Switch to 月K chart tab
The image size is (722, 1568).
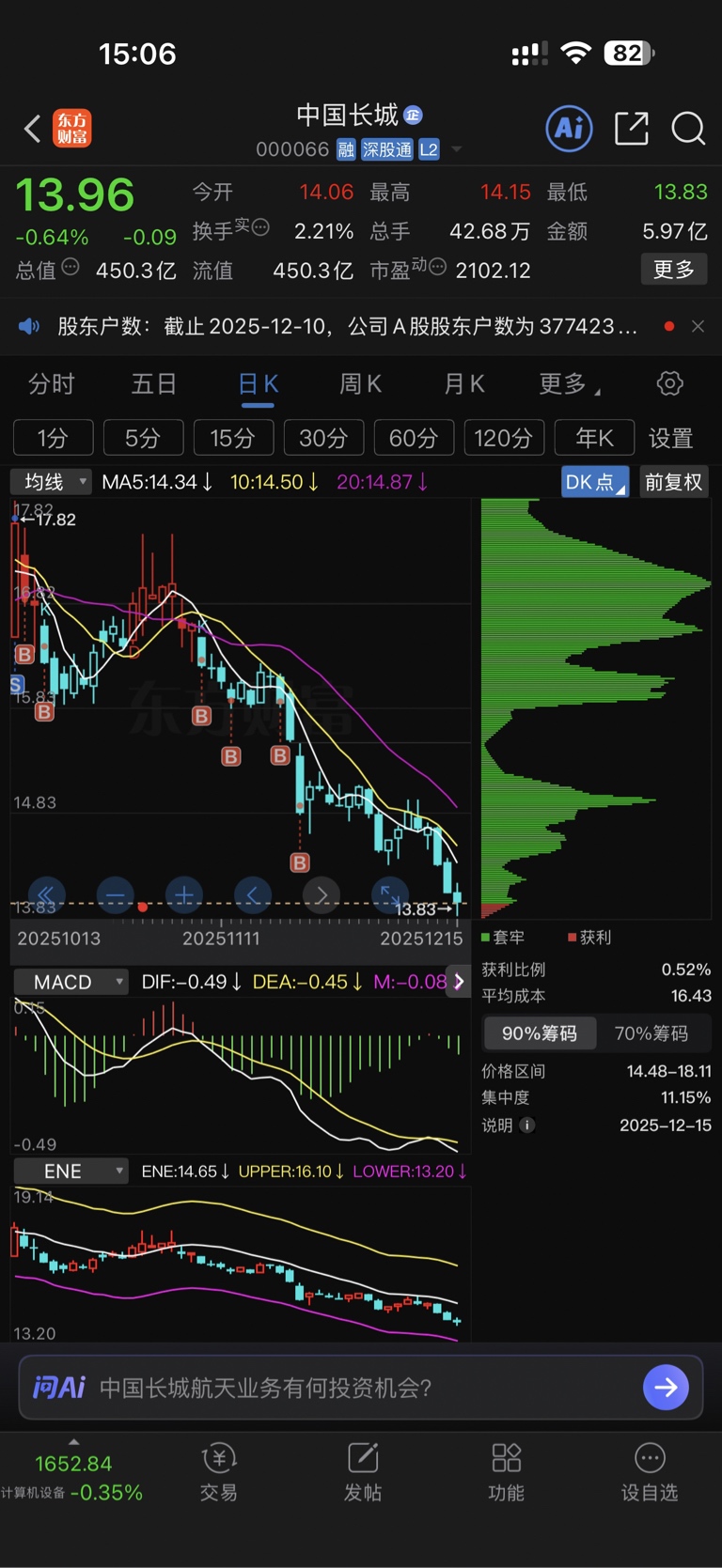pyautogui.click(x=464, y=384)
